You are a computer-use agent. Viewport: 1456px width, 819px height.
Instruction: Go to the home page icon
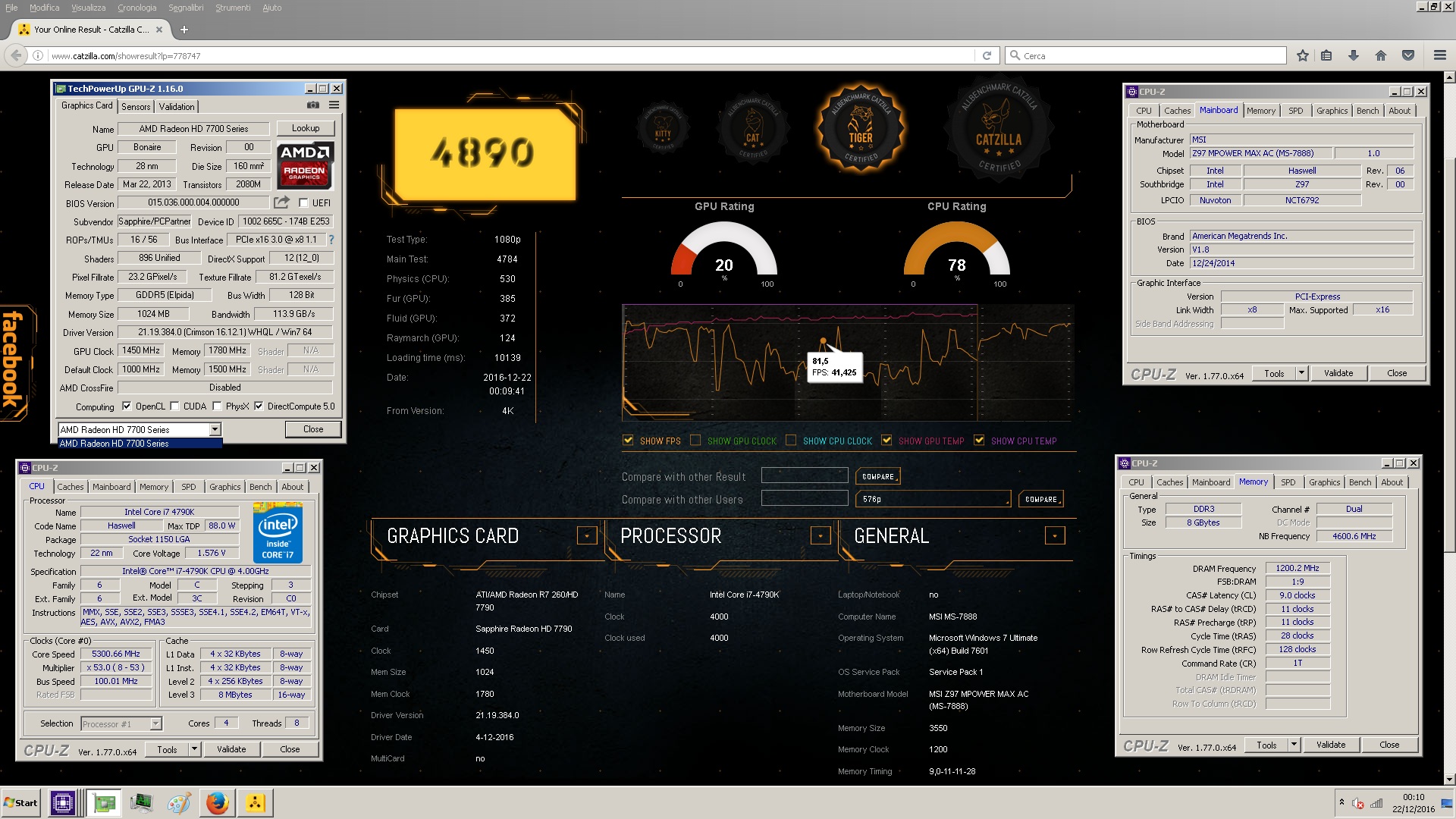(1381, 55)
